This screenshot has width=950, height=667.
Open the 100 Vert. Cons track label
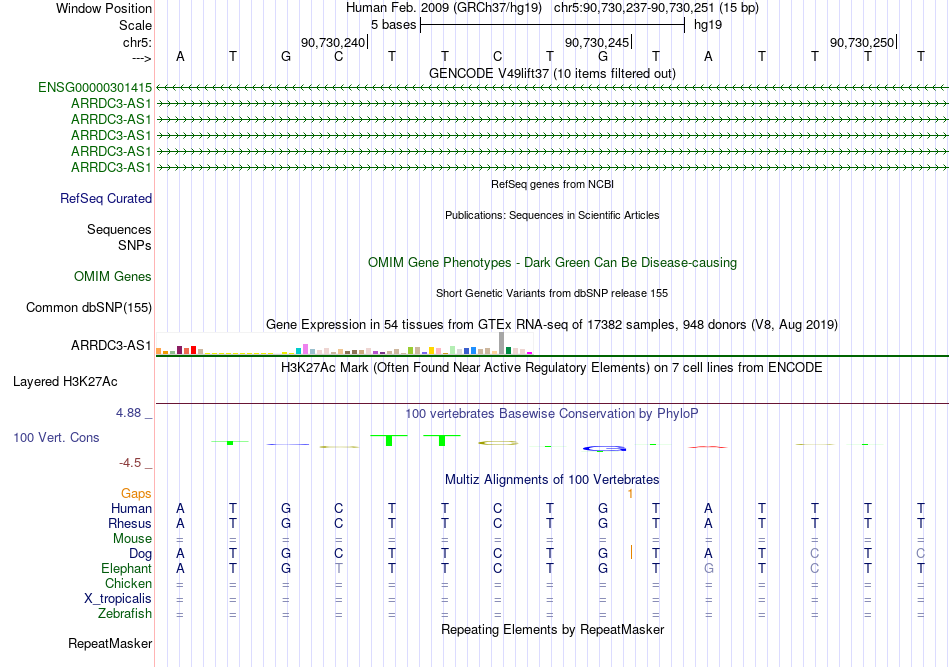tap(56, 437)
